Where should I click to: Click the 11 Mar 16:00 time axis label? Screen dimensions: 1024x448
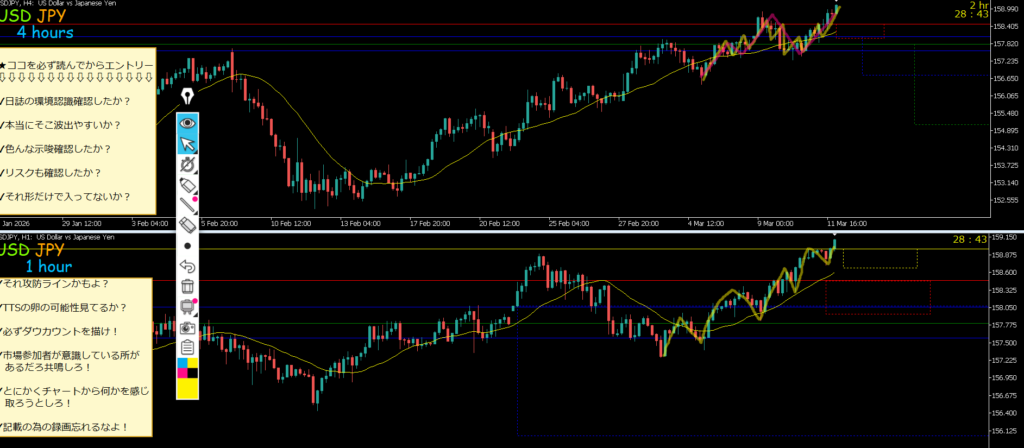pyautogui.click(x=845, y=223)
